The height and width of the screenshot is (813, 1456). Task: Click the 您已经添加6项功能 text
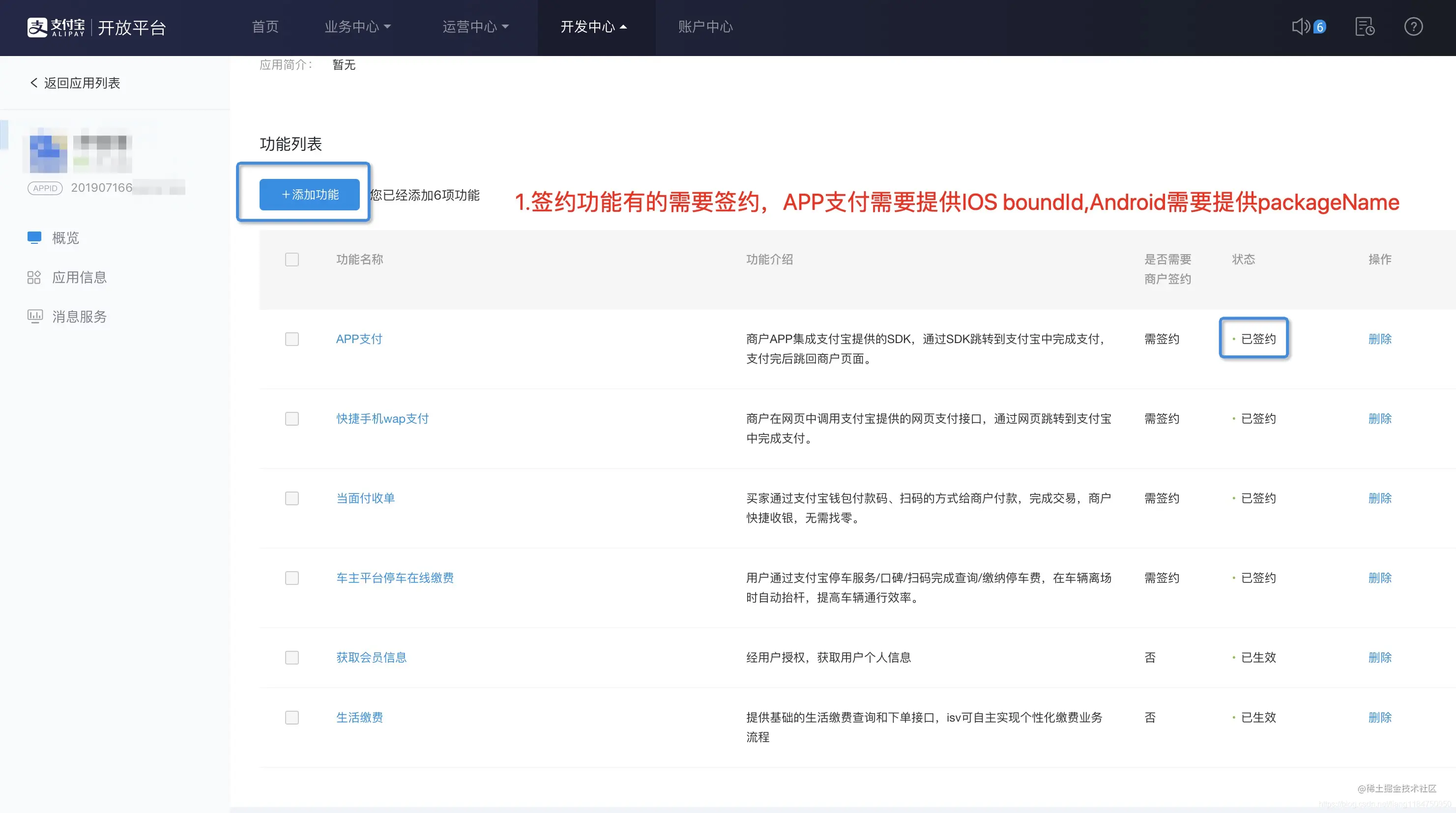[425, 196]
